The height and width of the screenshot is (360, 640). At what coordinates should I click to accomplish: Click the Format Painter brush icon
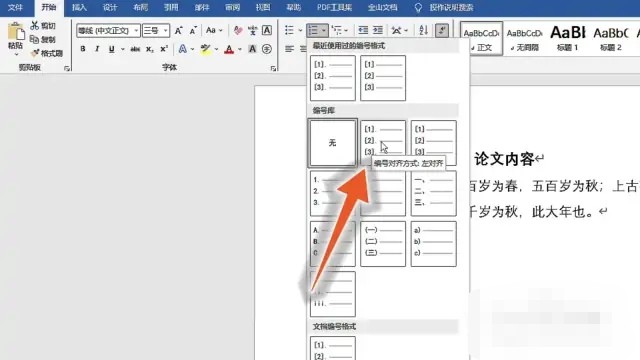click(35, 53)
